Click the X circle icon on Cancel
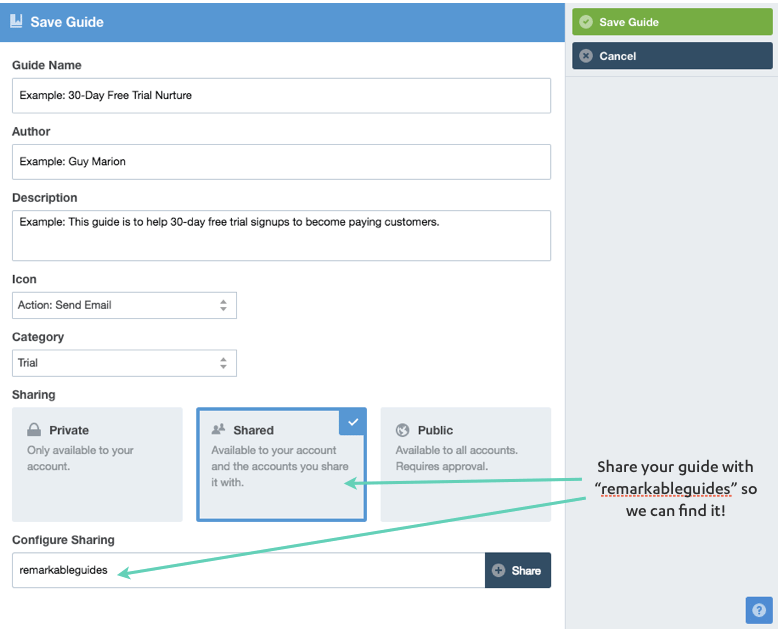Screen dimensions: 778x629 586,56
